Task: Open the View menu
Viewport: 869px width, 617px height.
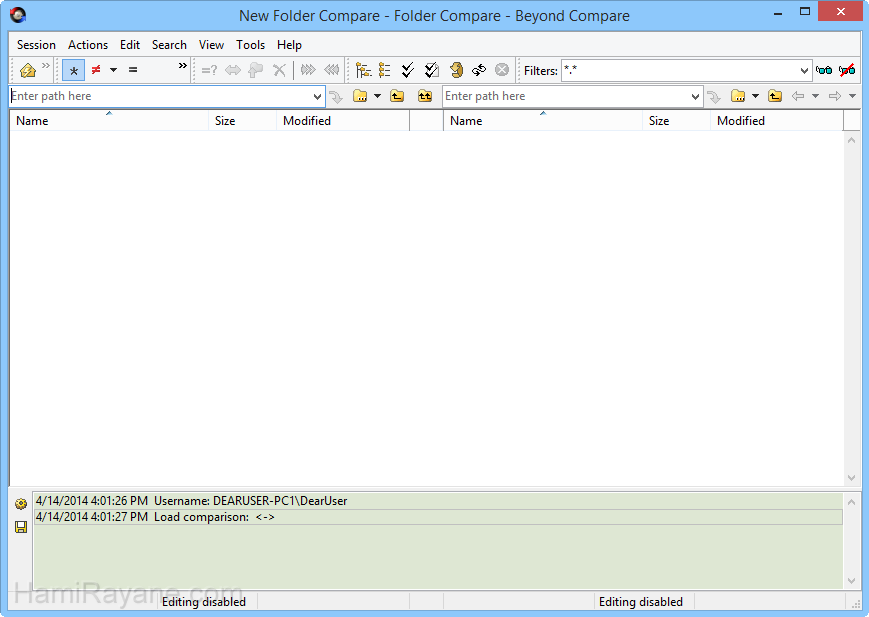Action: click(211, 45)
